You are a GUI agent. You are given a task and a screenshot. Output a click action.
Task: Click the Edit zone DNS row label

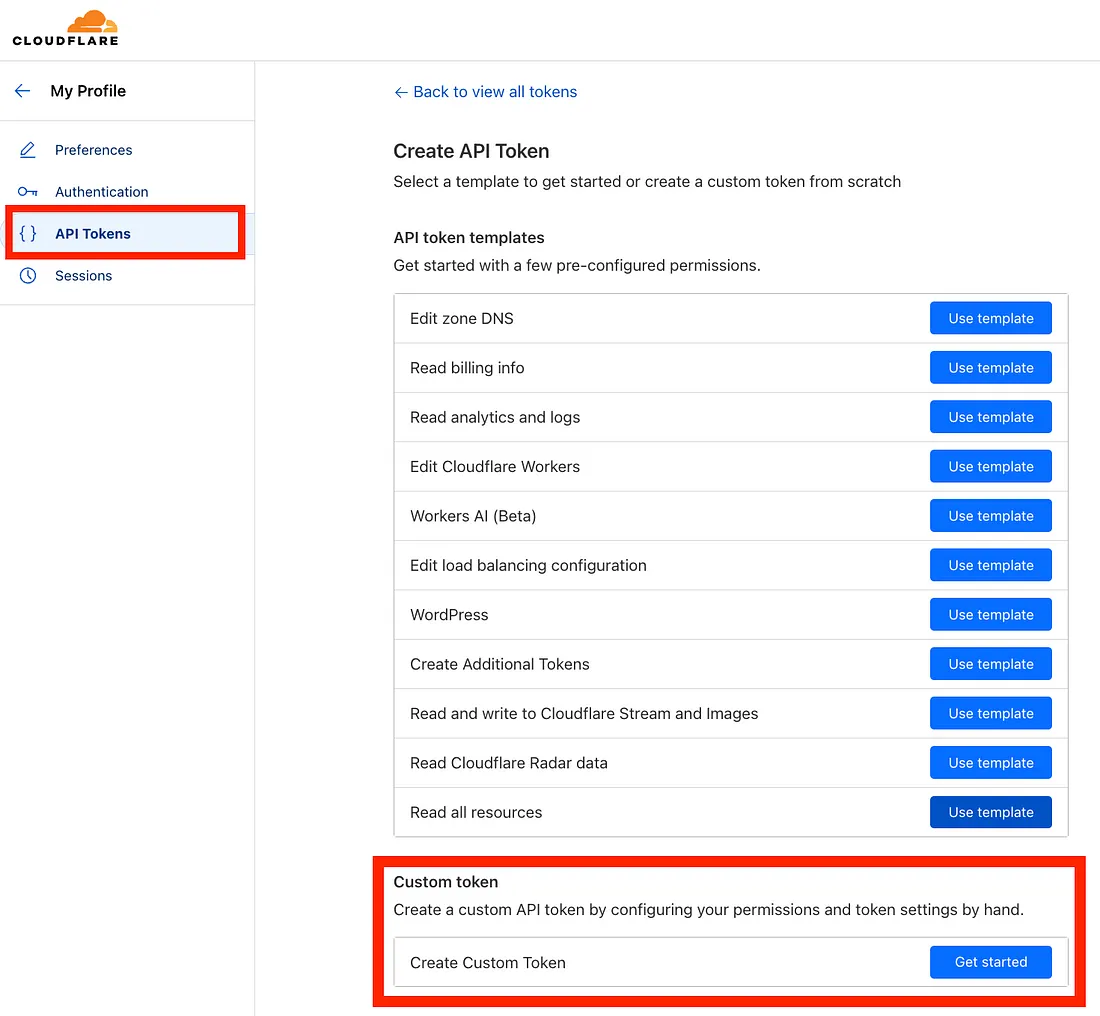(x=462, y=319)
